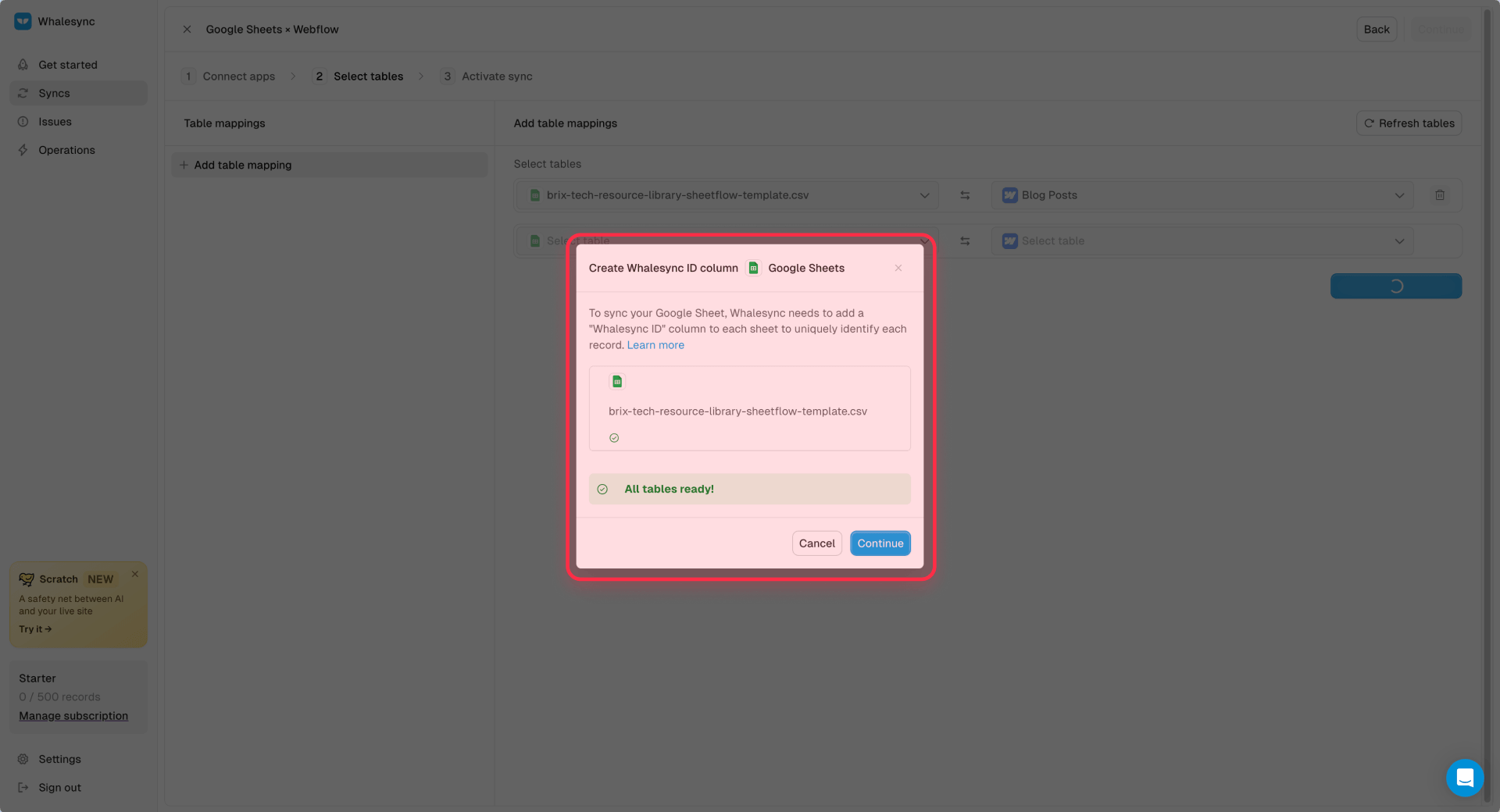
Task: Click the alert icon beside Issues
Action: 23,122
